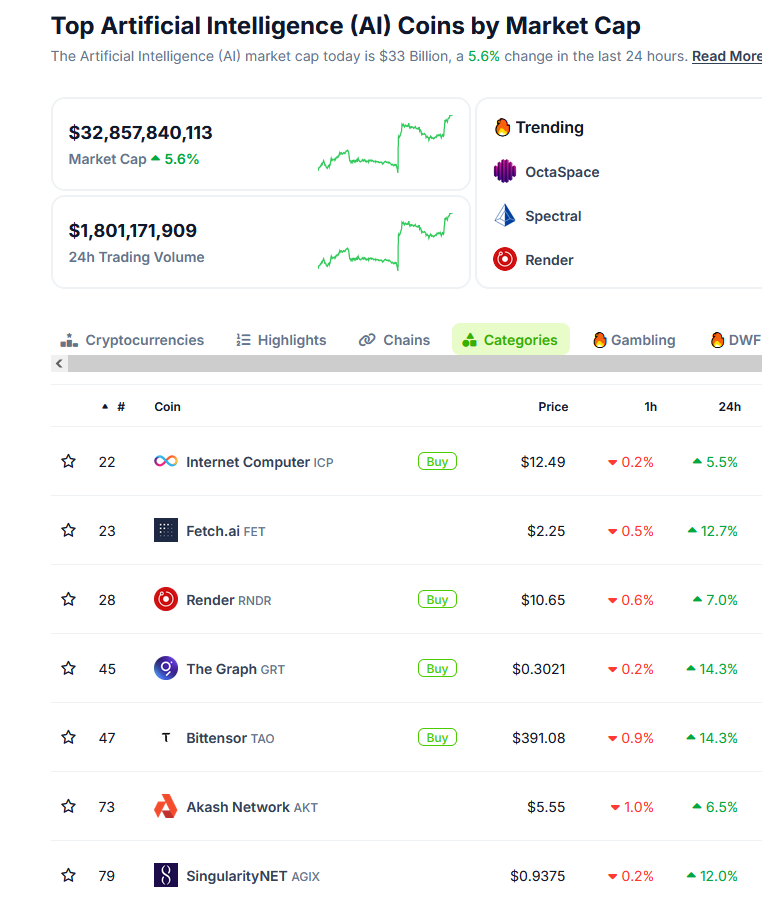762x898 pixels.
Task: Add Render RNDR row to watchlist star
Action: [x=68, y=599]
